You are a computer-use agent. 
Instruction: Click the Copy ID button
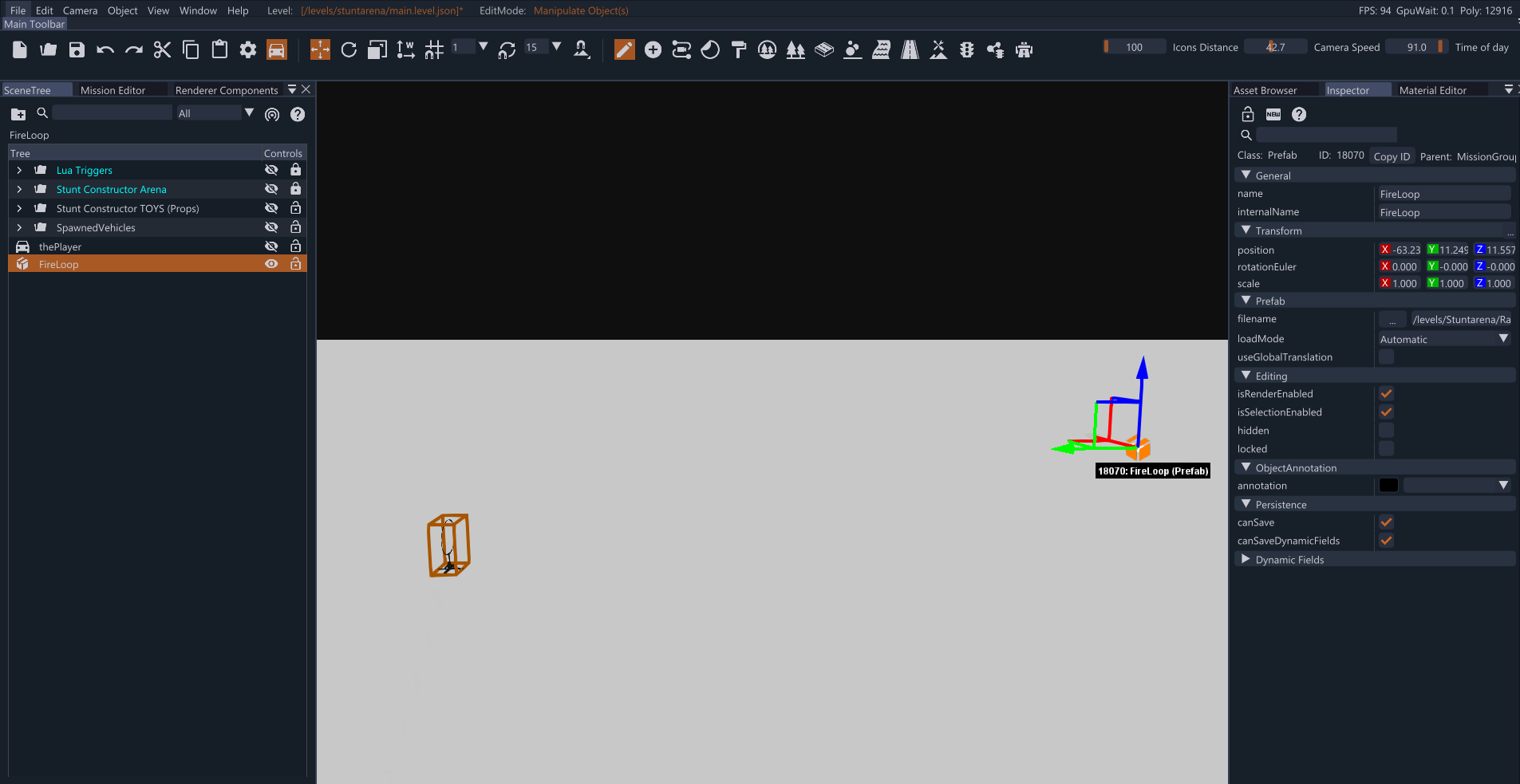pos(1392,156)
